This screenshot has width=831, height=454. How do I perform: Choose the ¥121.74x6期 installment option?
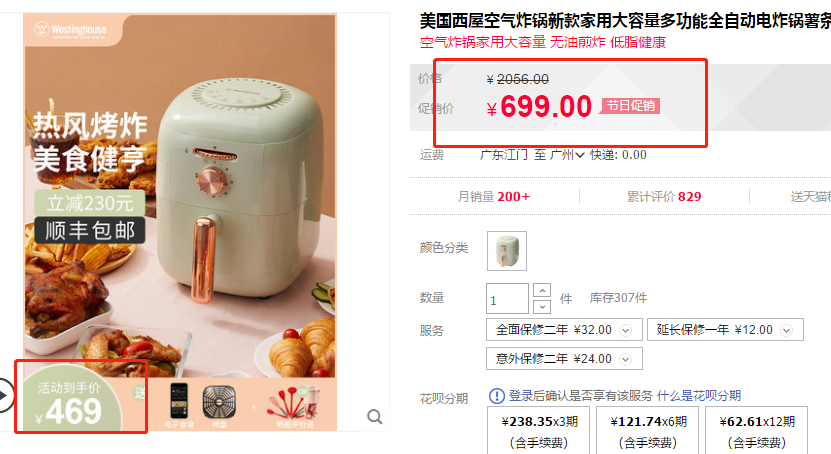[x=648, y=431]
